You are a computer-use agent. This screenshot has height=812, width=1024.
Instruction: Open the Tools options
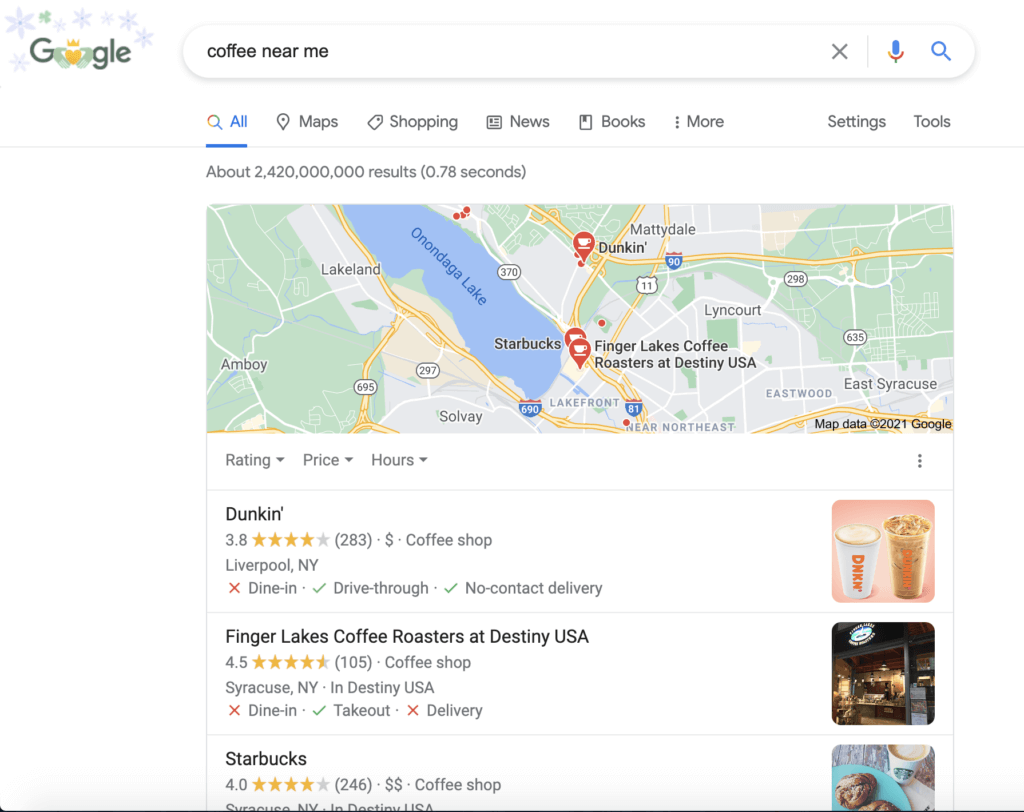point(931,121)
